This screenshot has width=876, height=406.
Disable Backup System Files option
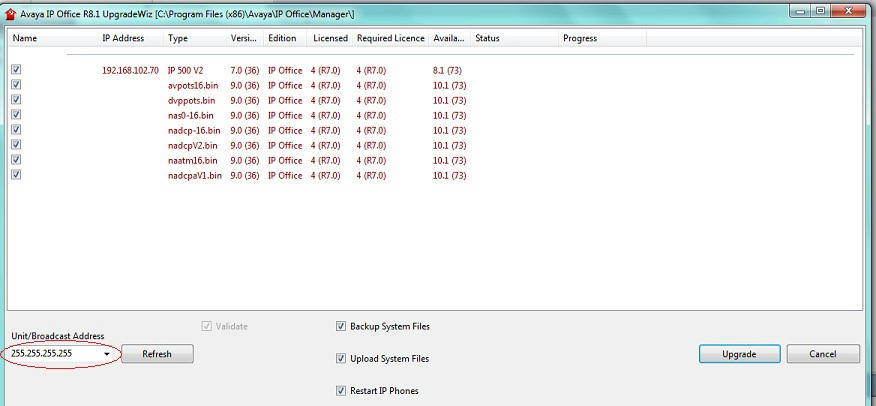[x=341, y=326]
